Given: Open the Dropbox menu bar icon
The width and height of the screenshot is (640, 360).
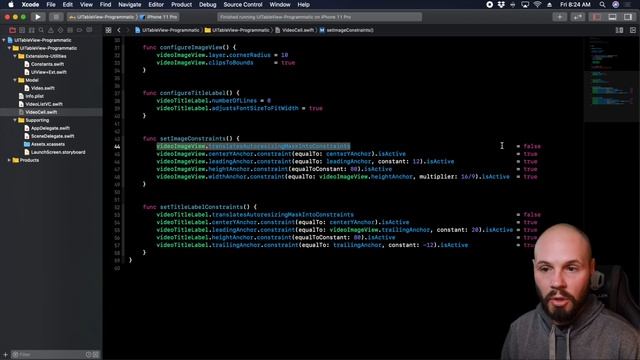Looking at the screenshot, I should 501,4.
